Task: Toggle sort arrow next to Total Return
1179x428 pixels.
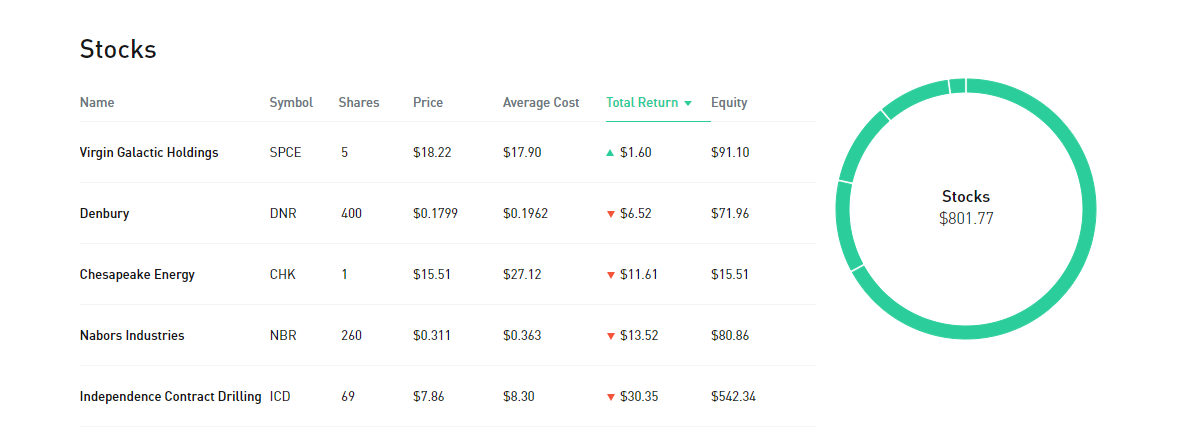Action: (x=688, y=103)
